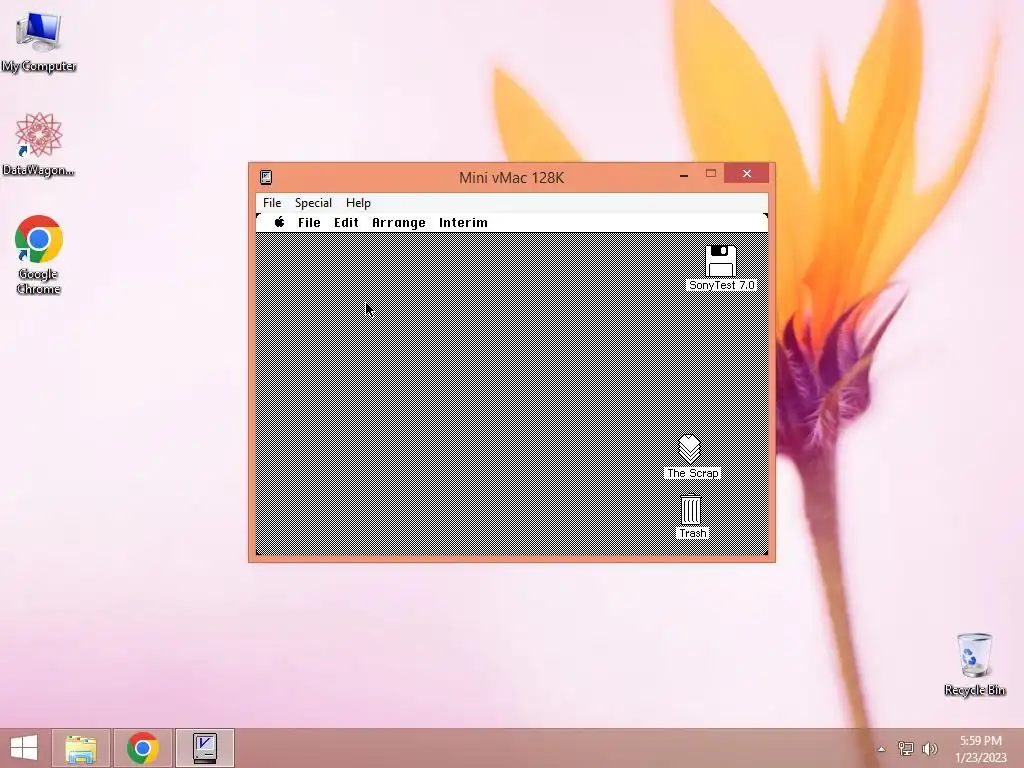This screenshot has width=1024, height=768.
Task: Maximize the Mini vMac window
Action: coord(711,174)
